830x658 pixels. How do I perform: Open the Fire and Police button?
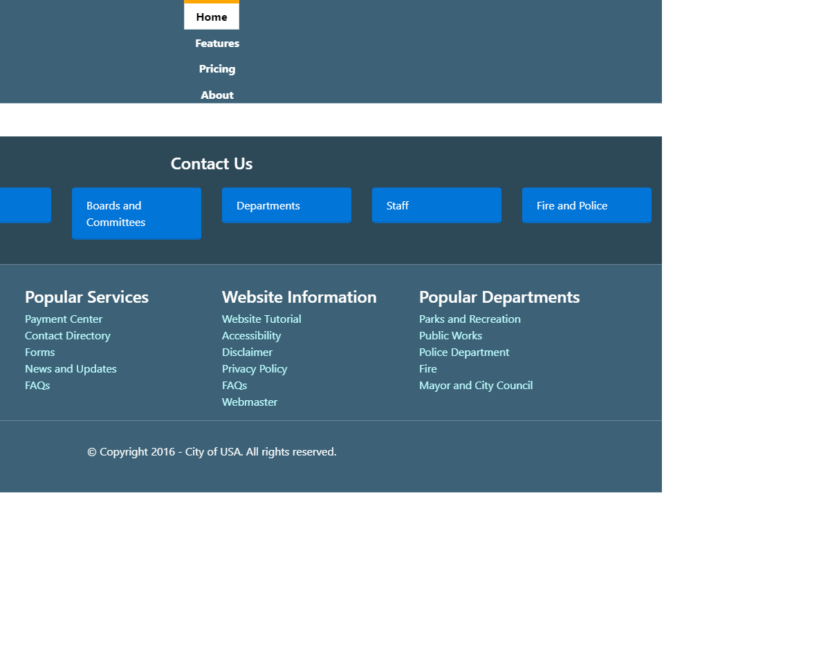click(x=586, y=206)
